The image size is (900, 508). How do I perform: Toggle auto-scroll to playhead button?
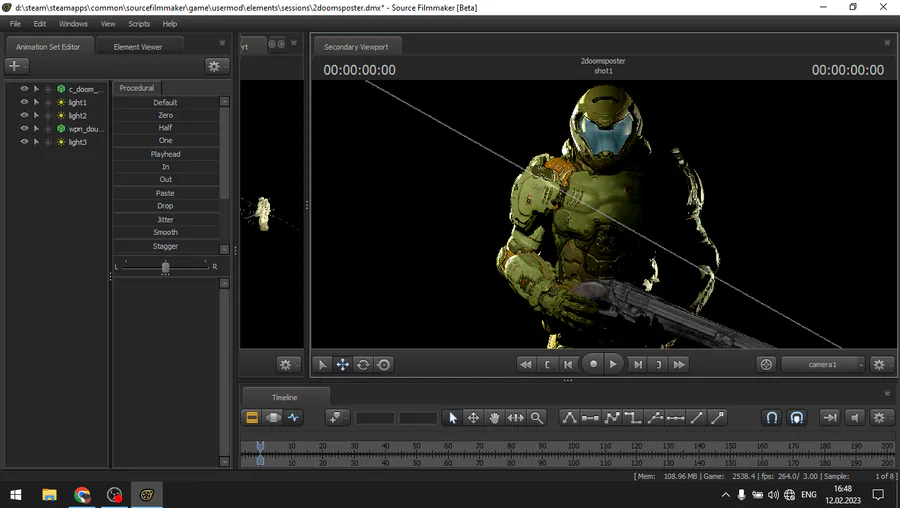829,418
